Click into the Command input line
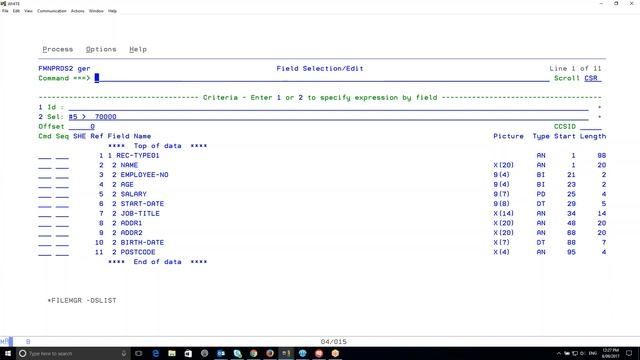Viewport: 640px width, 360px height. (x=322, y=78)
